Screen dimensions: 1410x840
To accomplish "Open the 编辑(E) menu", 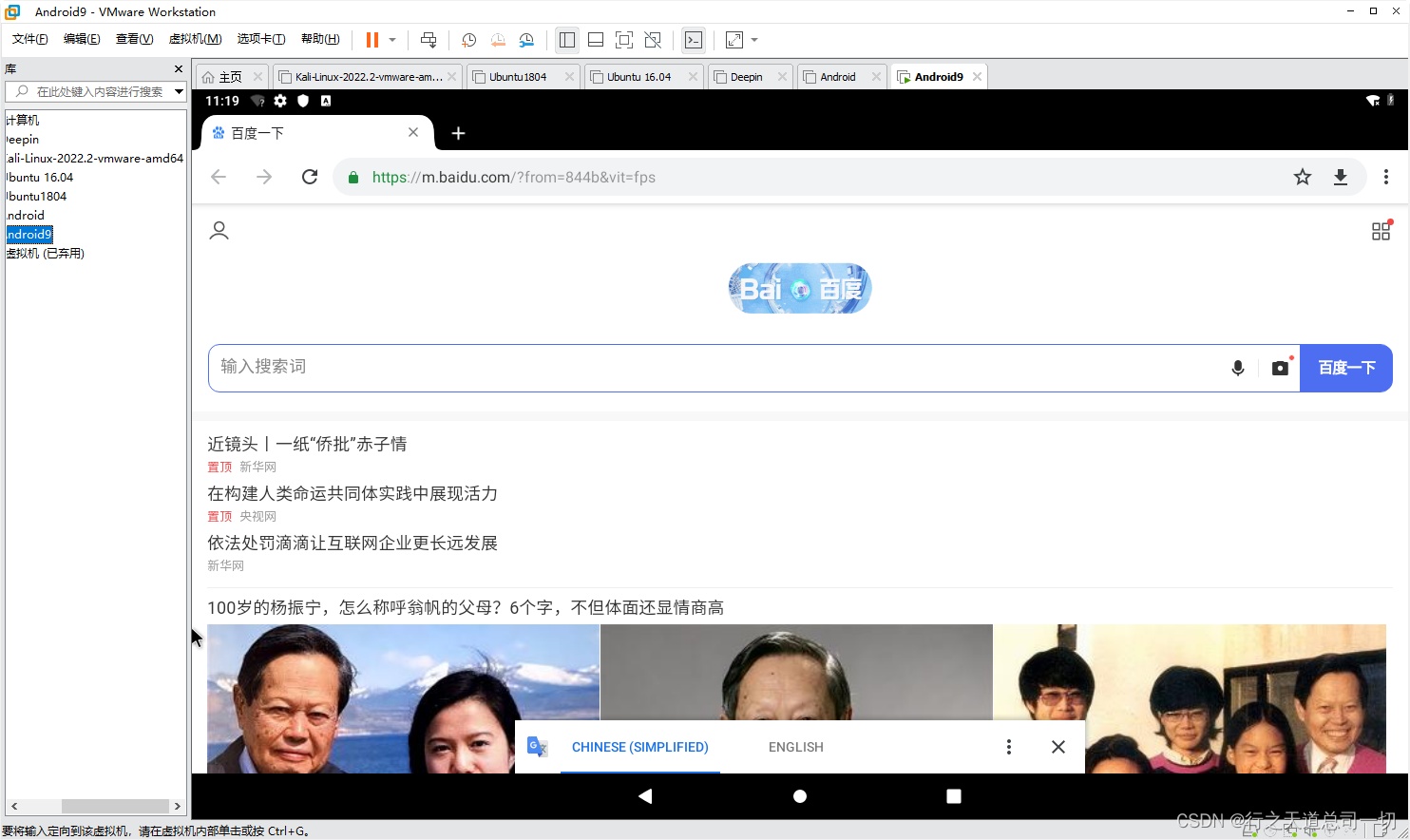I will (x=82, y=39).
